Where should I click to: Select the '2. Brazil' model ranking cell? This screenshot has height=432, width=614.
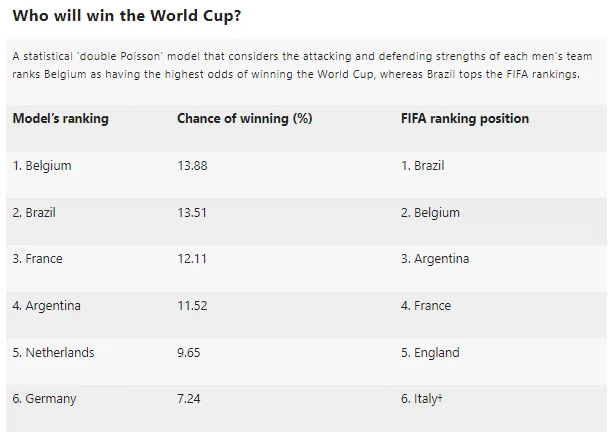(x=34, y=213)
